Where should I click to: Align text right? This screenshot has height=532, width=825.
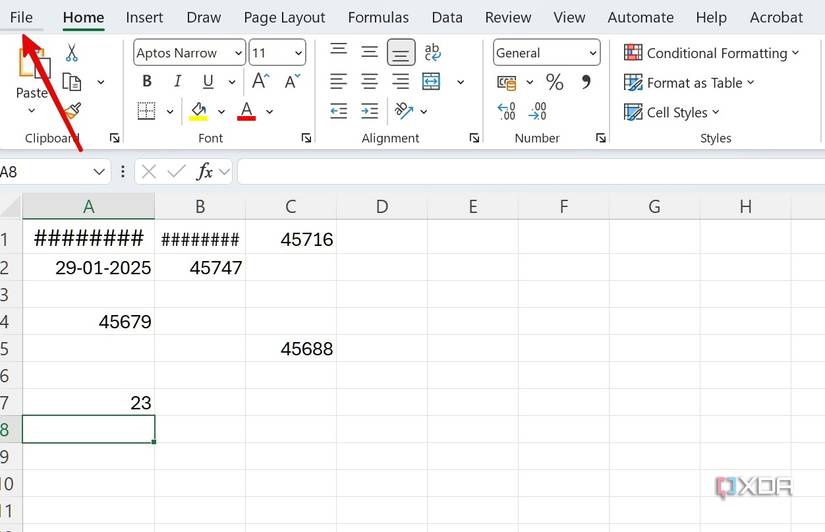[400, 82]
